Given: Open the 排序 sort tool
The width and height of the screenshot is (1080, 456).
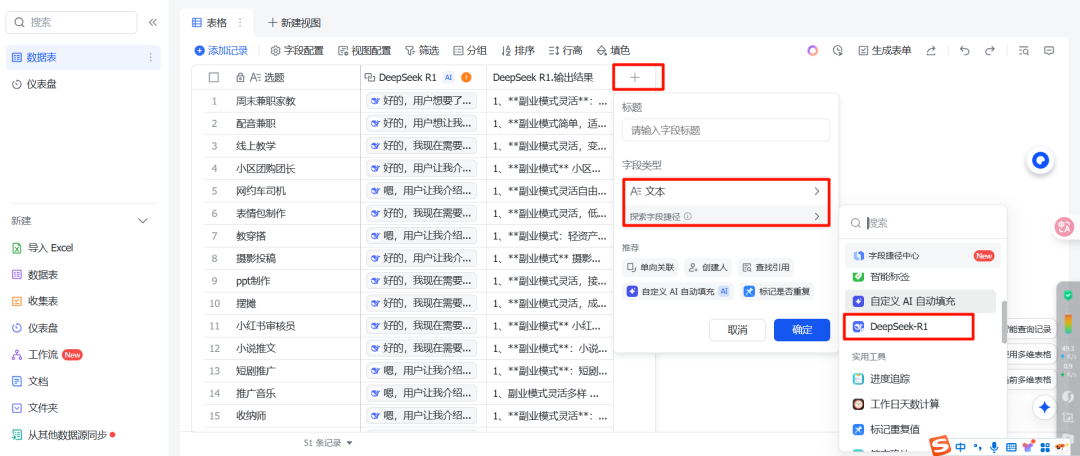Looking at the screenshot, I should 518,50.
